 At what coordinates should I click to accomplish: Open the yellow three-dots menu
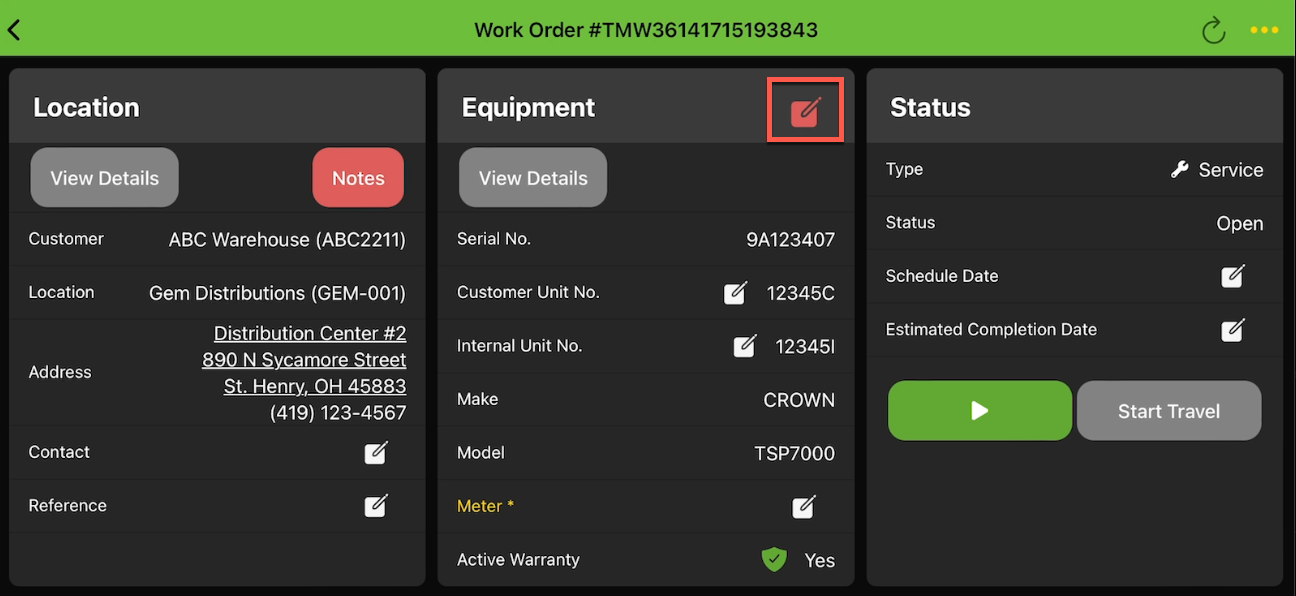point(1264,31)
